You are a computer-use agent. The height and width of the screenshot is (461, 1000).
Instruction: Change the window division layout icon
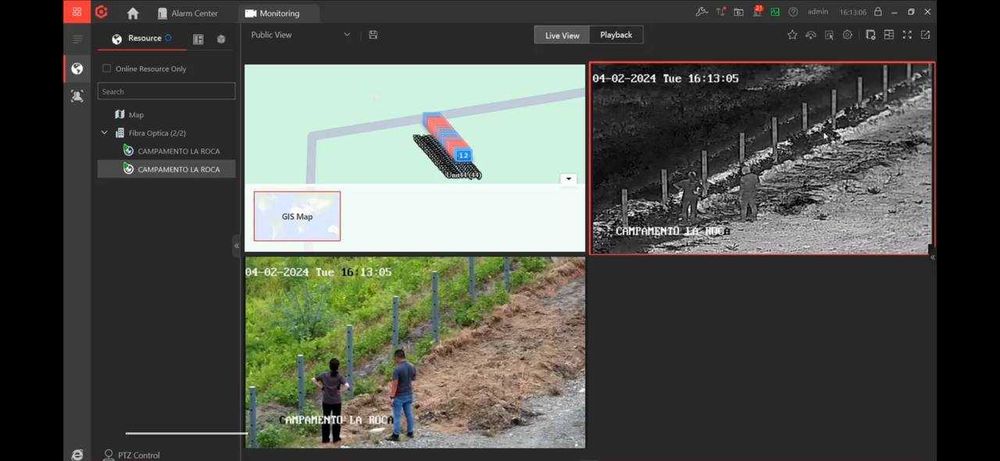[x=888, y=35]
